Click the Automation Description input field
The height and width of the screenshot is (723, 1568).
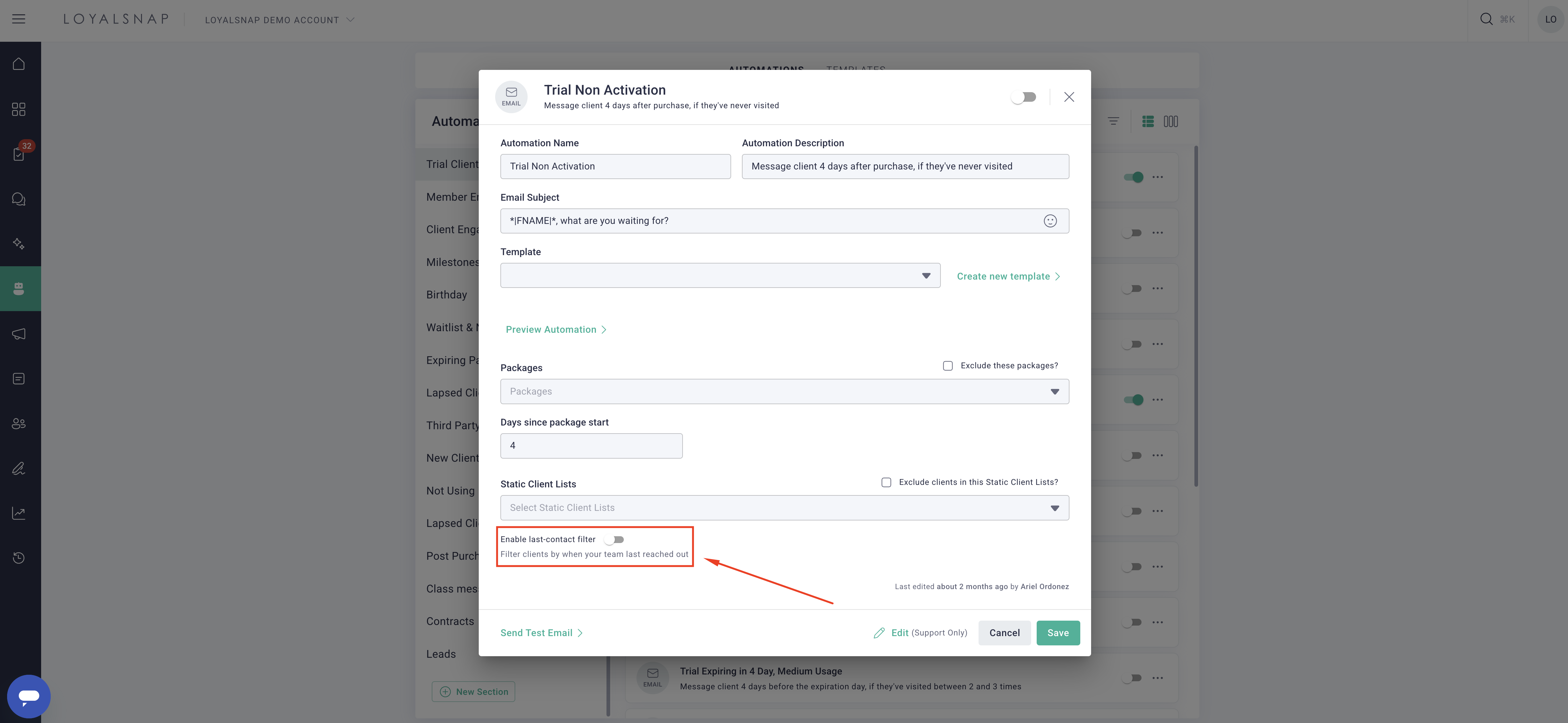pyautogui.click(x=905, y=166)
